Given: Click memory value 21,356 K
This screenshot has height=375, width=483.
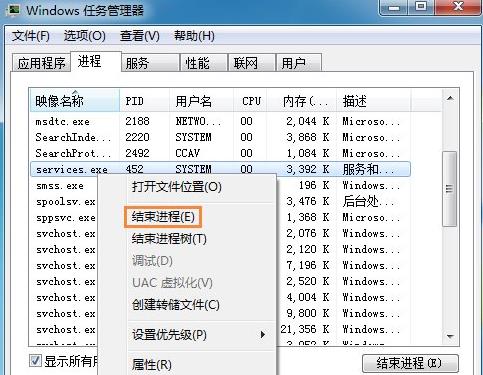Looking at the screenshot, I should coord(305,329).
